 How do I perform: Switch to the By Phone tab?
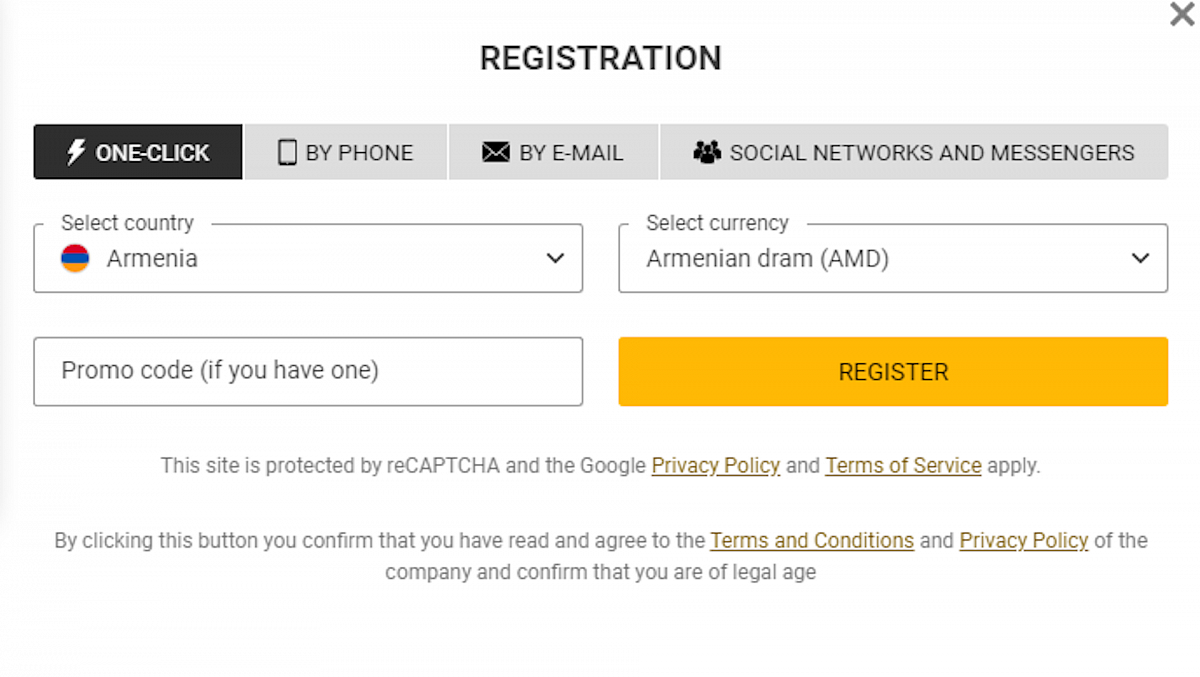pyautogui.click(x=346, y=152)
